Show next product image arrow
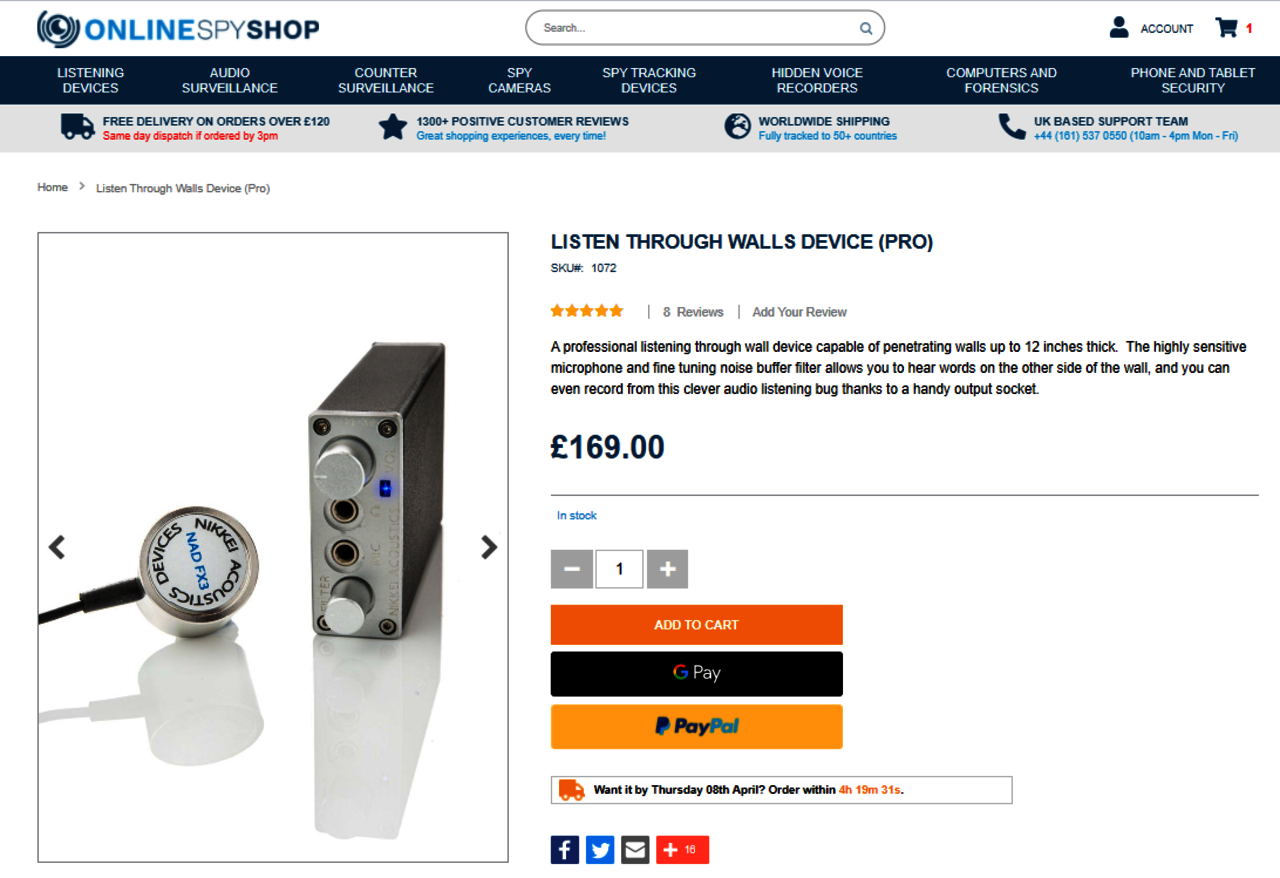Image resolution: width=1280 pixels, height=878 pixels. coord(489,547)
